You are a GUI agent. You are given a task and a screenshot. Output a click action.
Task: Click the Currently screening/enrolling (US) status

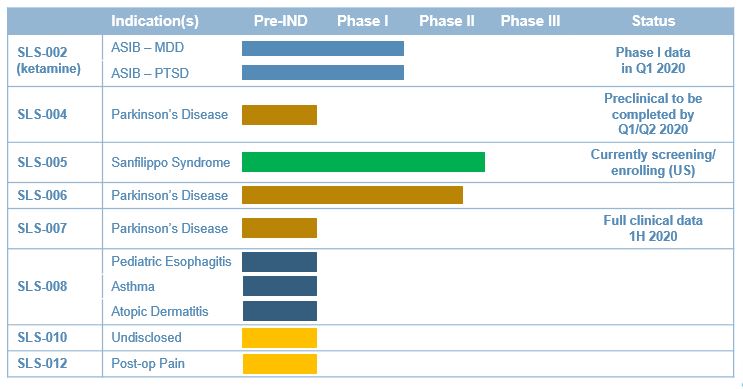click(653, 163)
